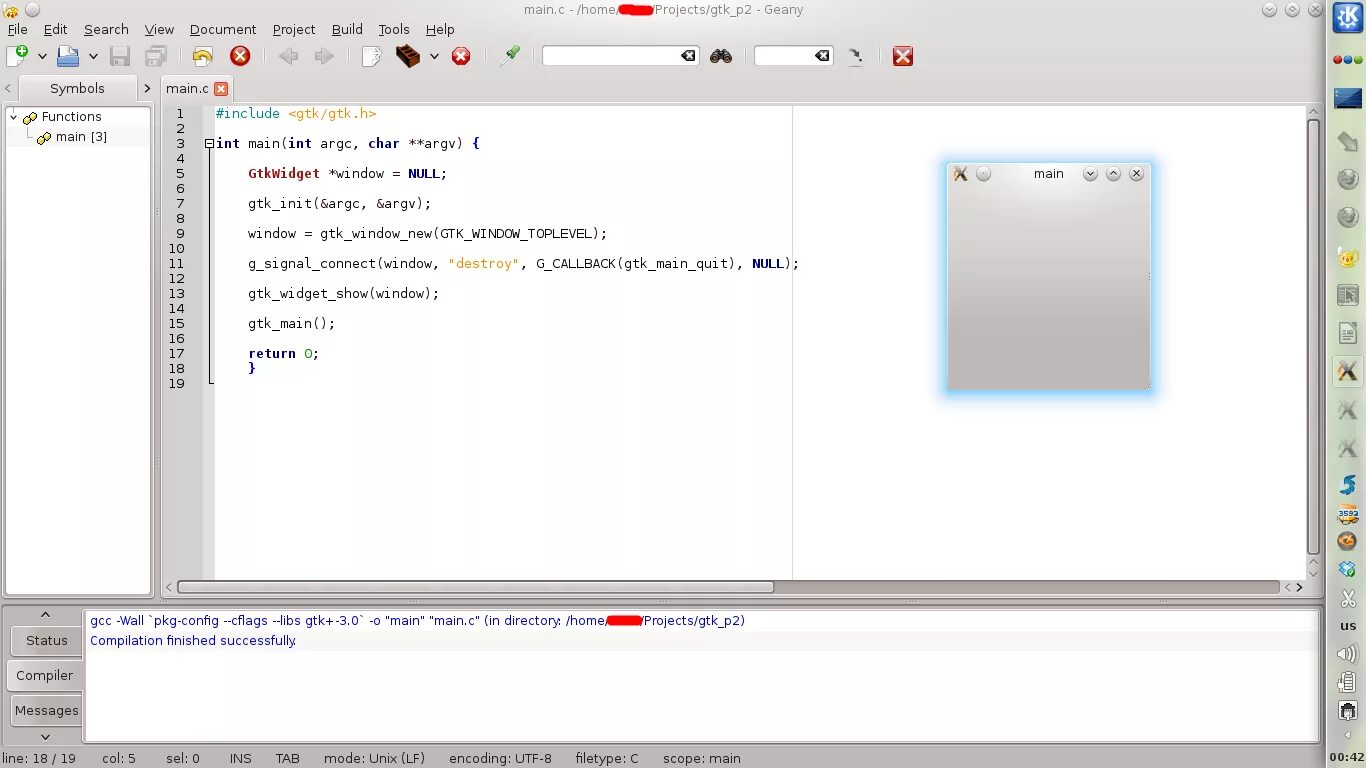Click the 'encoding: UTF-8' status entry
This screenshot has height=768, width=1366.
click(x=500, y=758)
